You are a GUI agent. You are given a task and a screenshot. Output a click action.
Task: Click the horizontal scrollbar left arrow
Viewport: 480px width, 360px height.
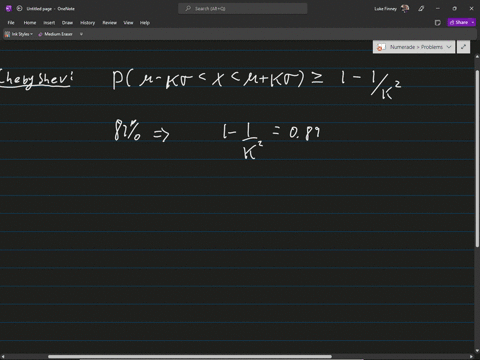[3, 357]
